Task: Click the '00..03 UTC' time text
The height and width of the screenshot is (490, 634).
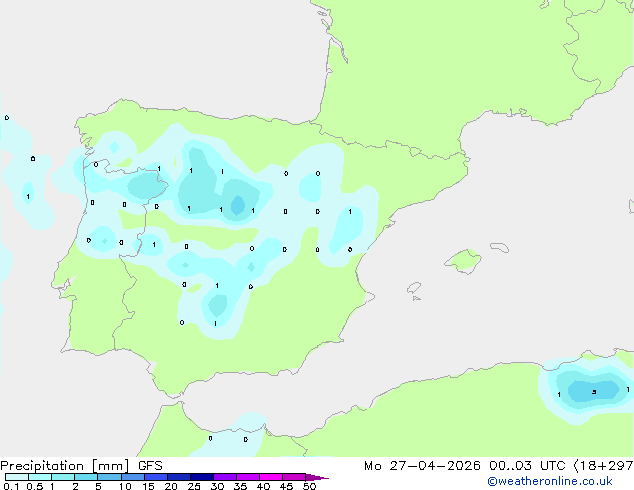Action: click(x=527, y=466)
